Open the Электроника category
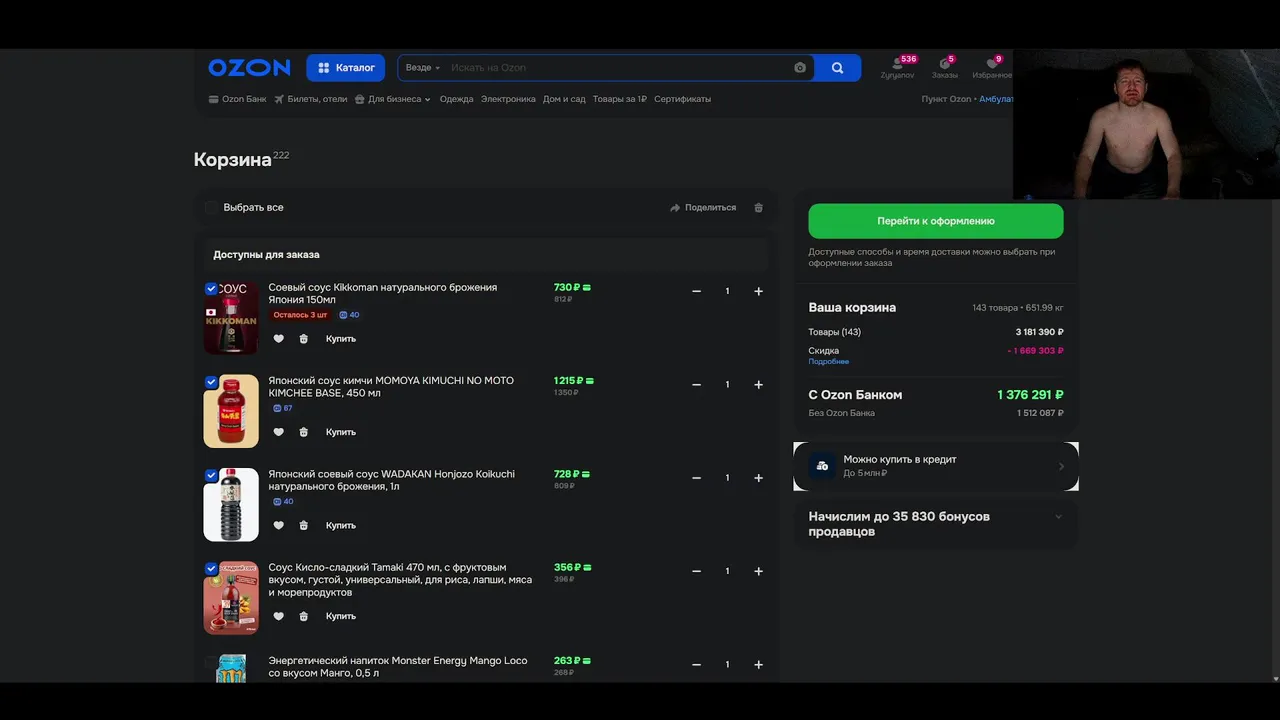The image size is (1280, 720). pos(508,99)
